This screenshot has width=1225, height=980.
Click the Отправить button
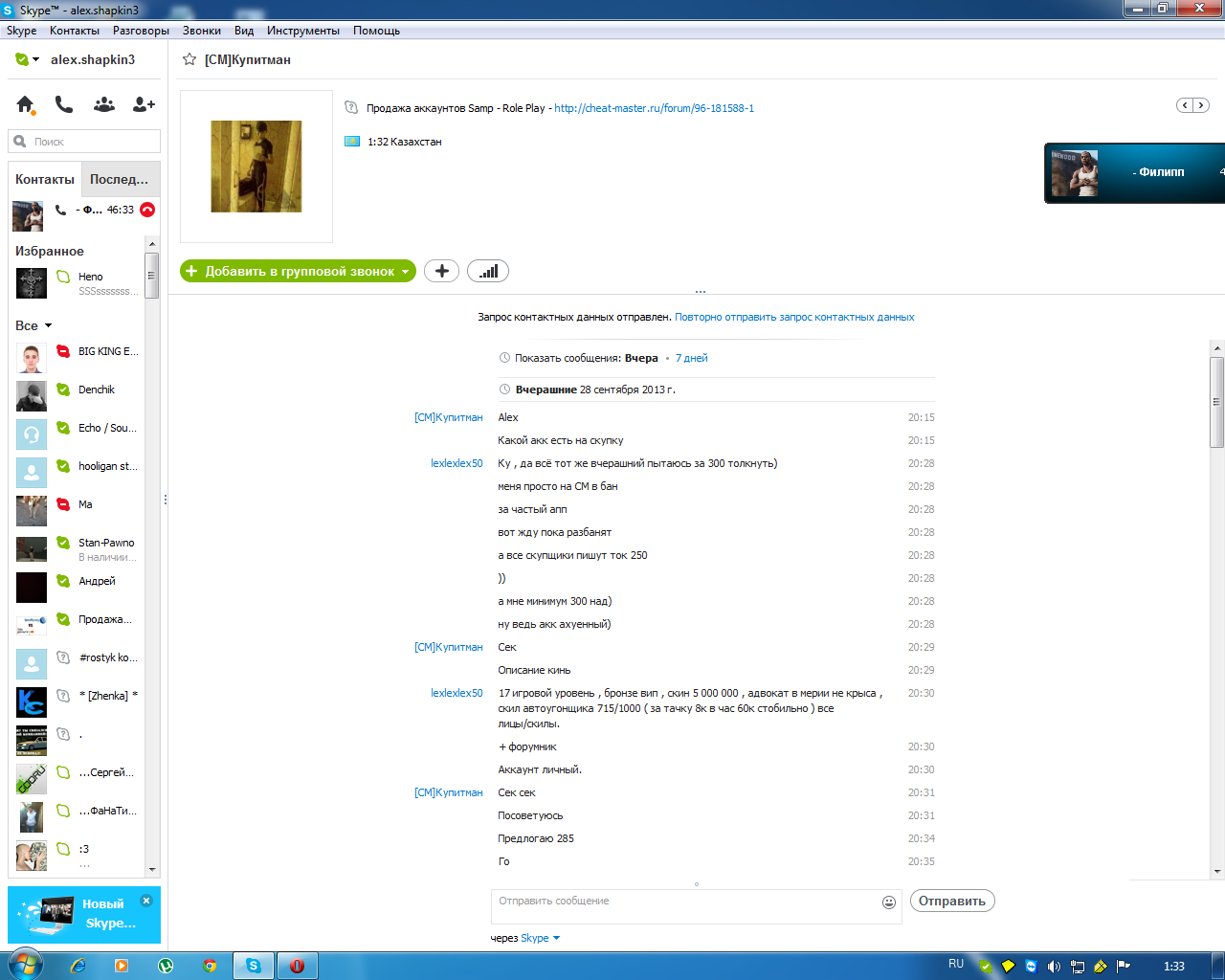952,901
